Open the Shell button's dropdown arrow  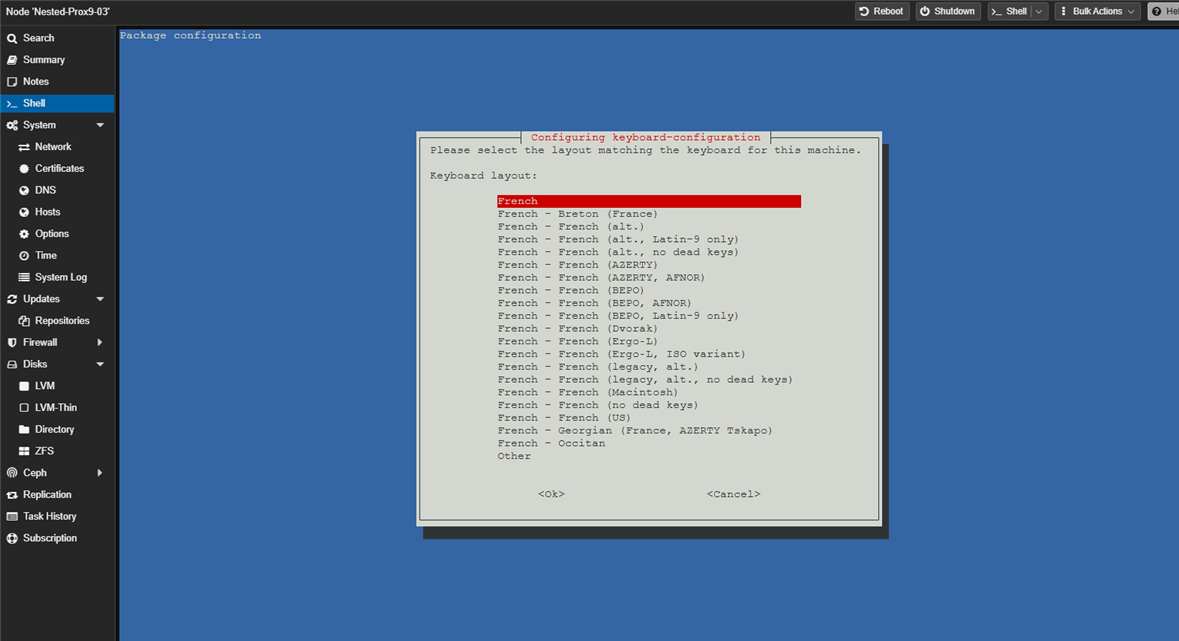pyautogui.click(x=1039, y=12)
